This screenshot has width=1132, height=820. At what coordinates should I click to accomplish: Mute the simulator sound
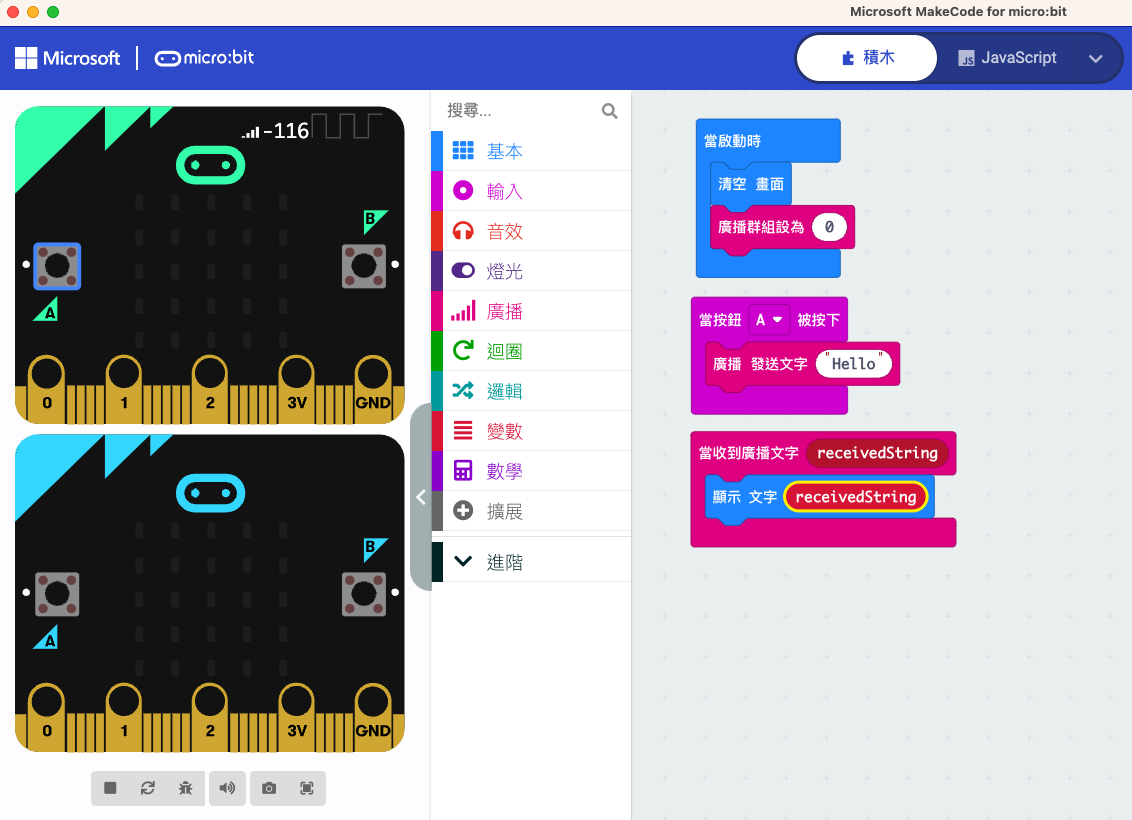coord(227,788)
